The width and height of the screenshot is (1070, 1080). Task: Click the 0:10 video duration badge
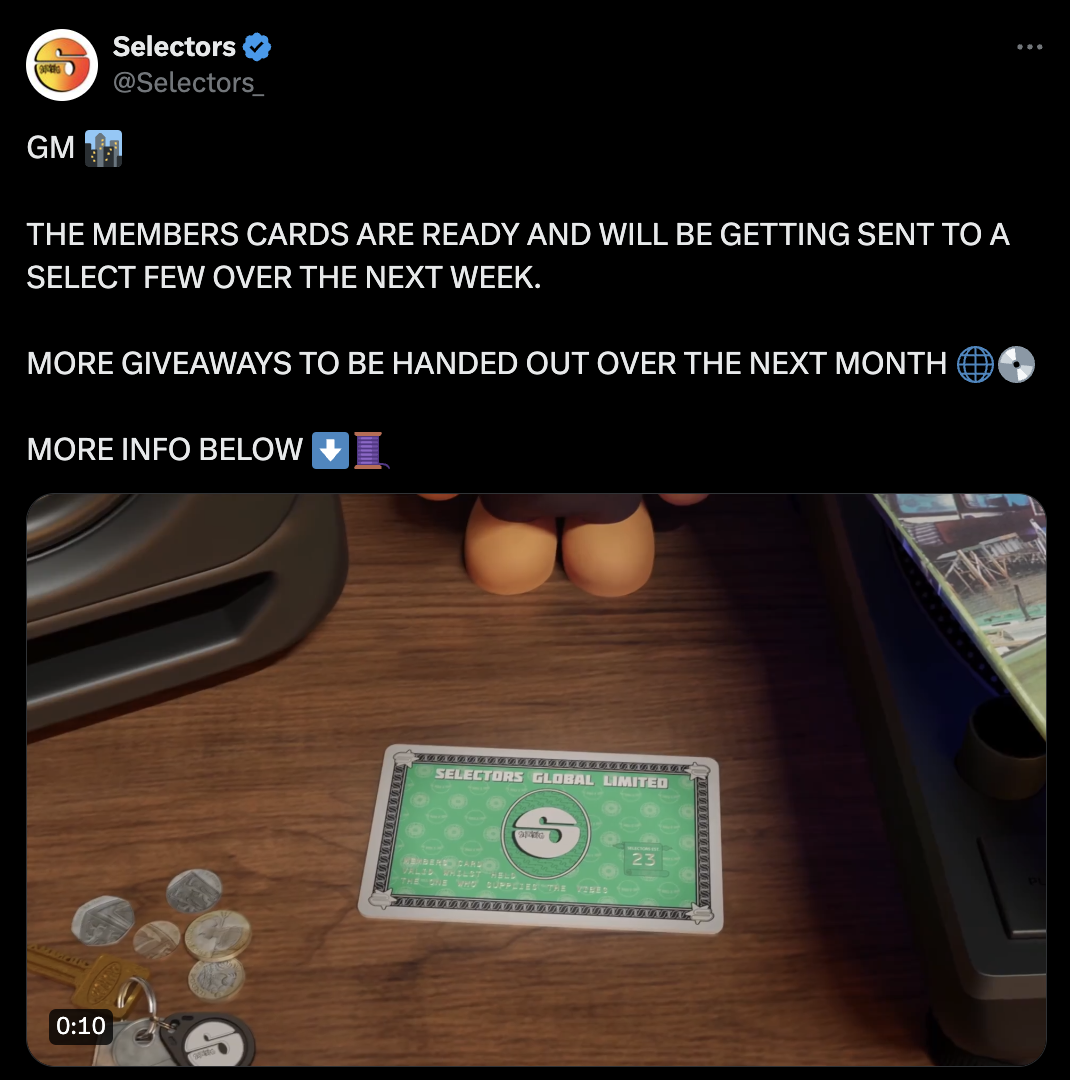point(81,1026)
